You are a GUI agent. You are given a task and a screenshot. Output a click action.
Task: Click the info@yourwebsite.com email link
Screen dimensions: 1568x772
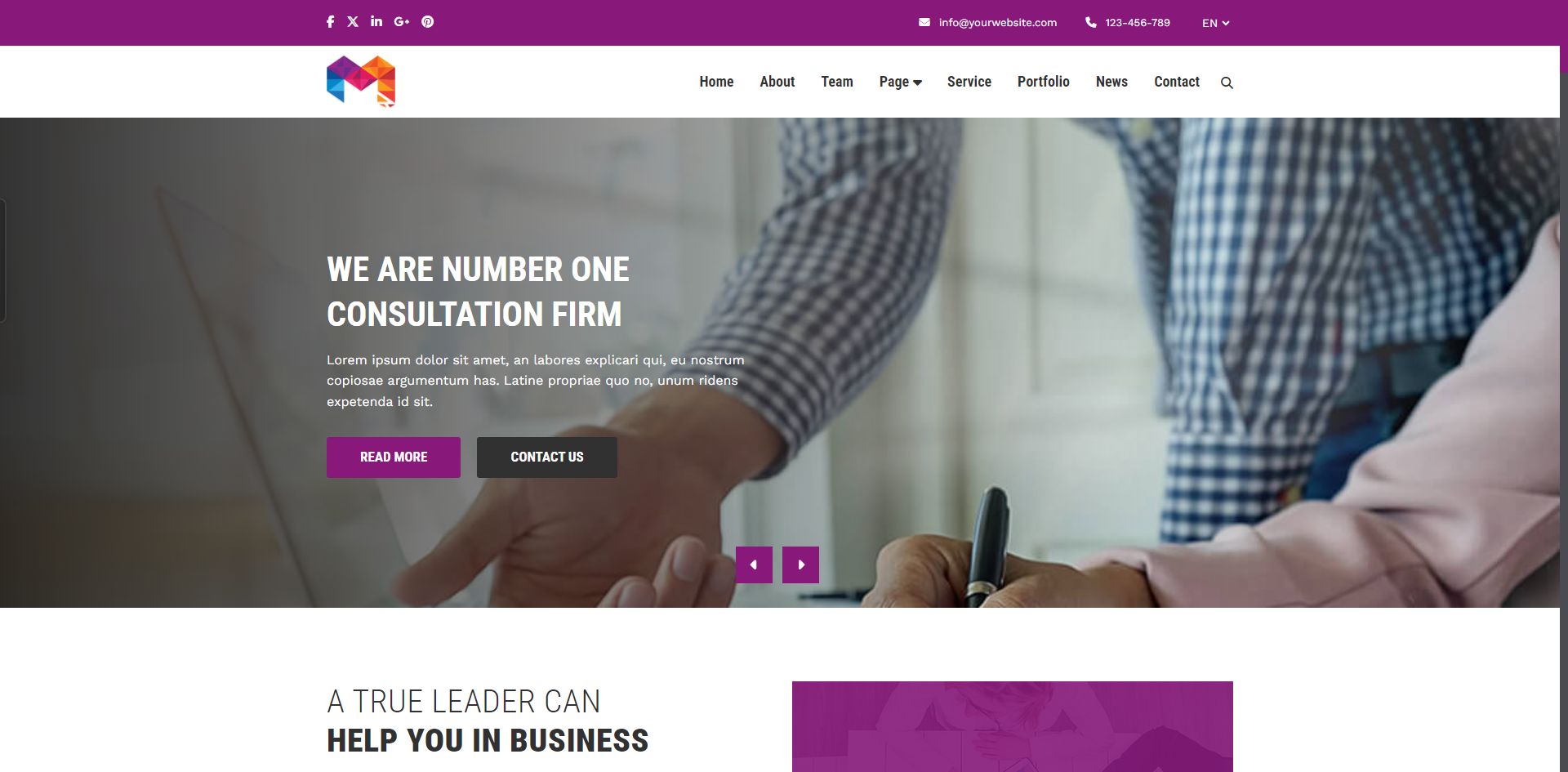coord(997,23)
